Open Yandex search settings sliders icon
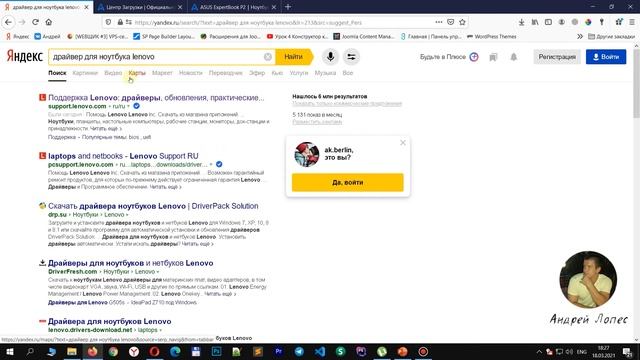The image size is (640, 360). (x=351, y=57)
